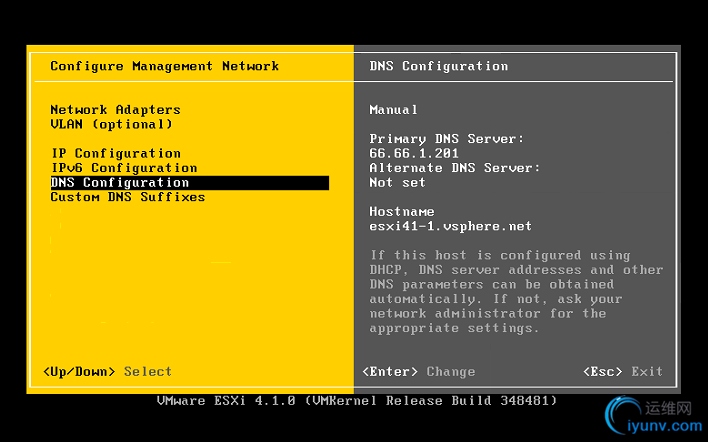Click the DNS Configuration panel heading
This screenshot has width=708, height=442.
pos(438,66)
